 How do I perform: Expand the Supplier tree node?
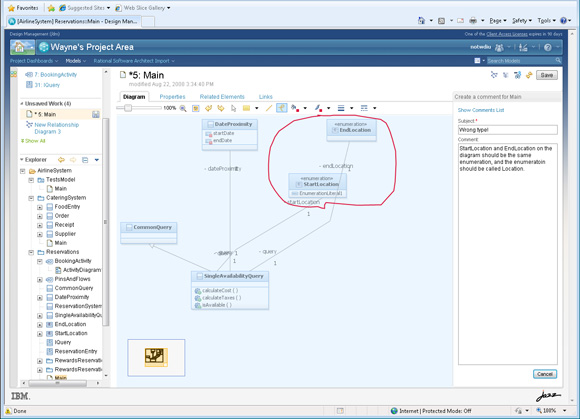pyautogui.click(x=40, y=234)
